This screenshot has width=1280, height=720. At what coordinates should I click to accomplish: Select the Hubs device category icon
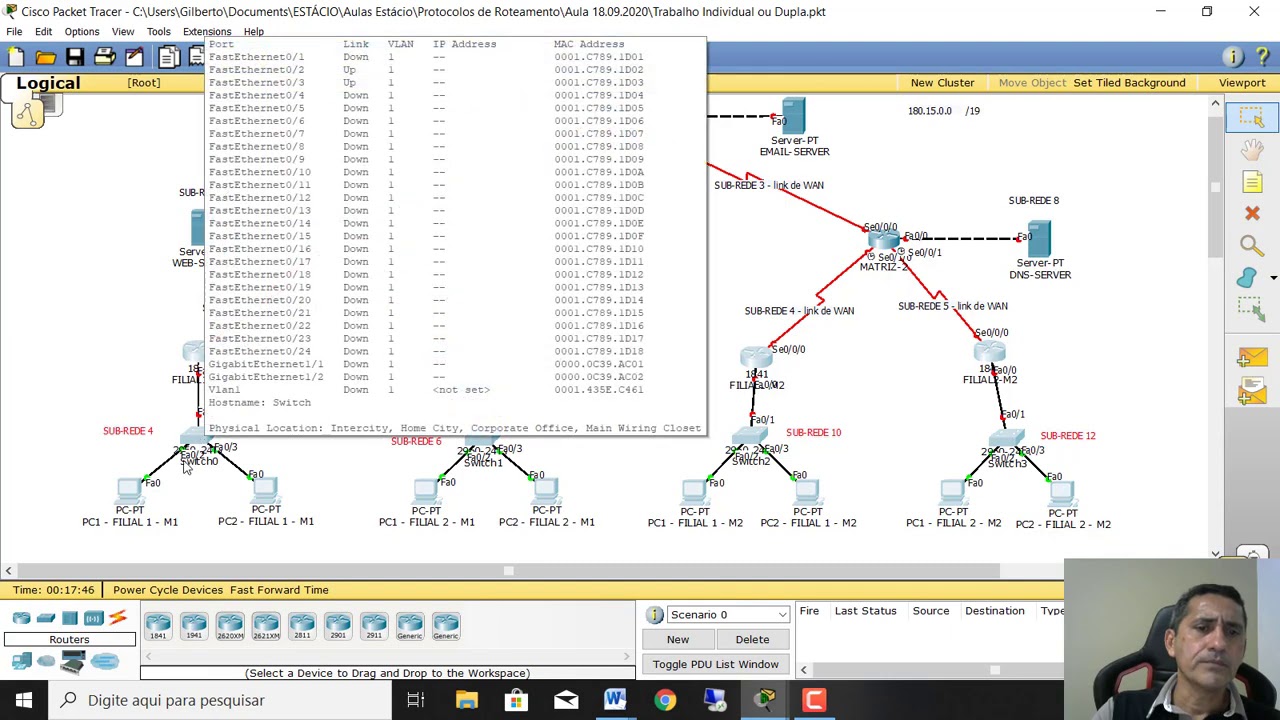[x=70, y=618]
